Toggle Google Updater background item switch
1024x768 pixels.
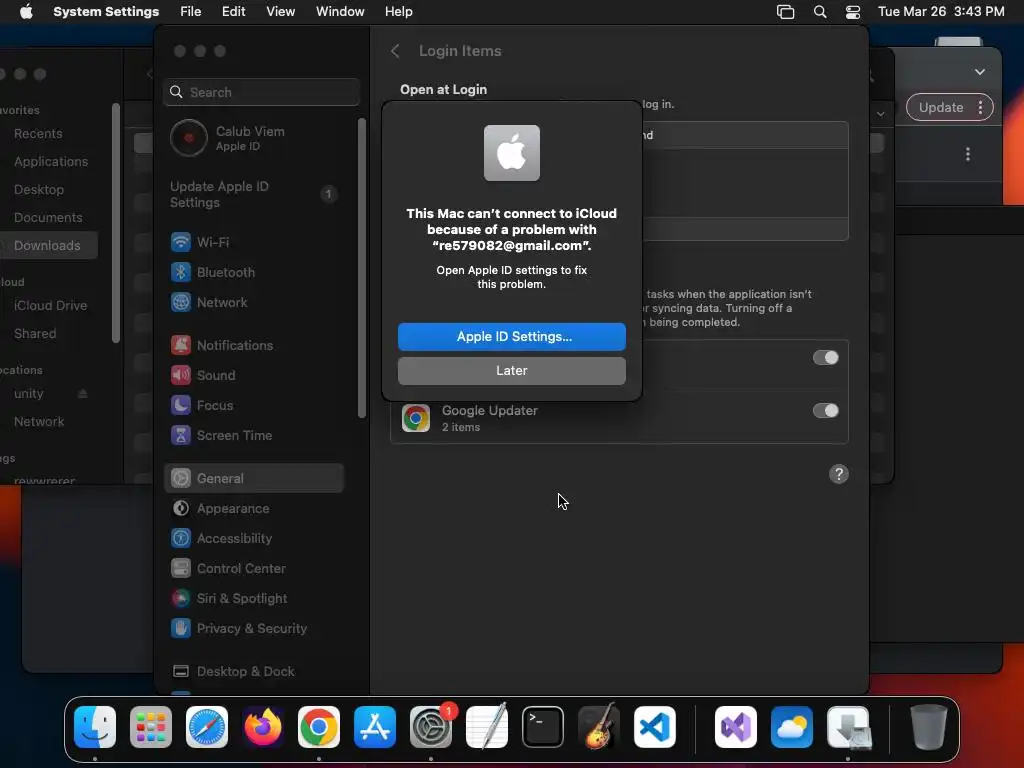(x=825, y=411)
